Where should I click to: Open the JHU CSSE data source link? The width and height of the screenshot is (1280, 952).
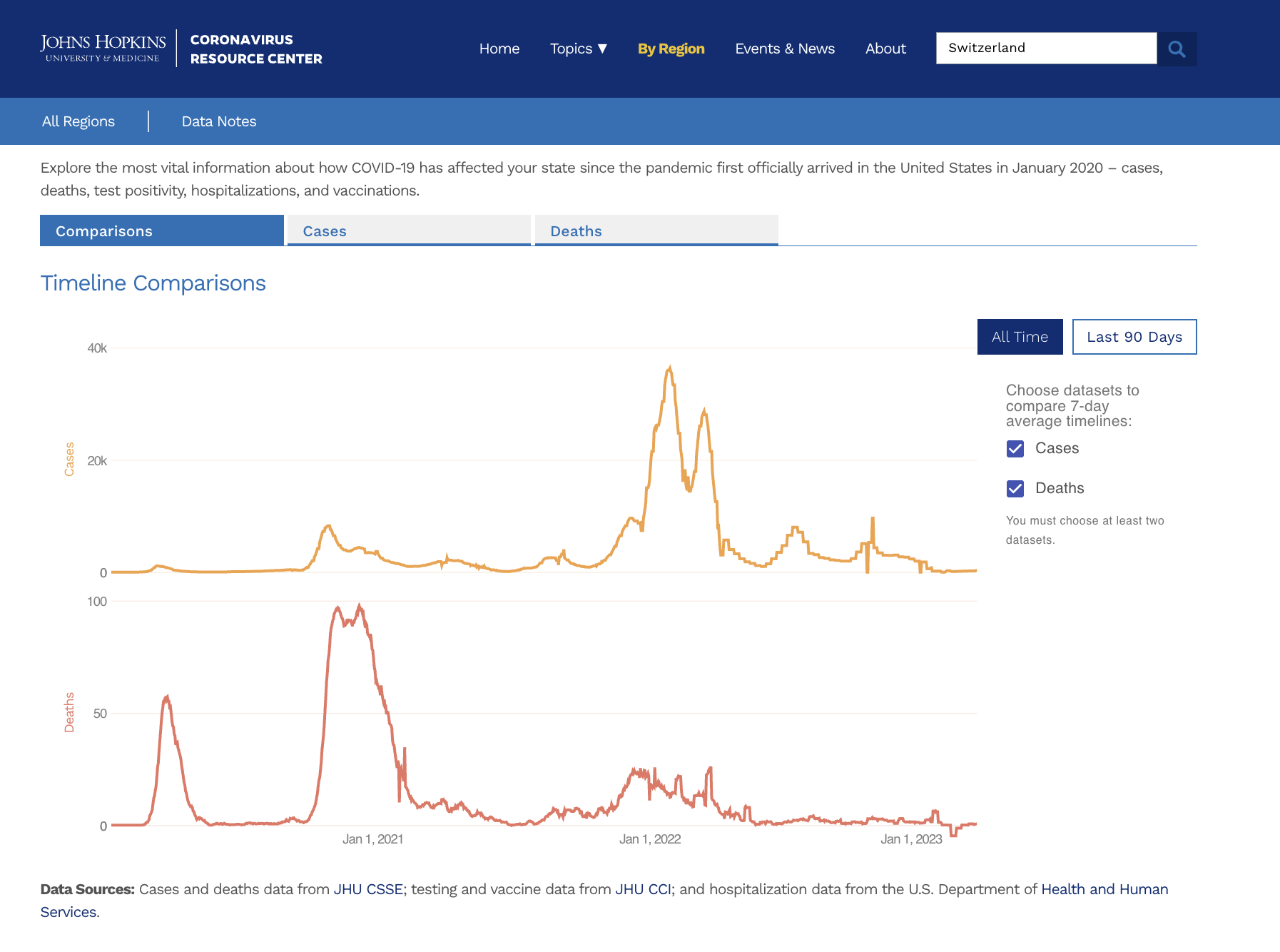click(367, 889)
